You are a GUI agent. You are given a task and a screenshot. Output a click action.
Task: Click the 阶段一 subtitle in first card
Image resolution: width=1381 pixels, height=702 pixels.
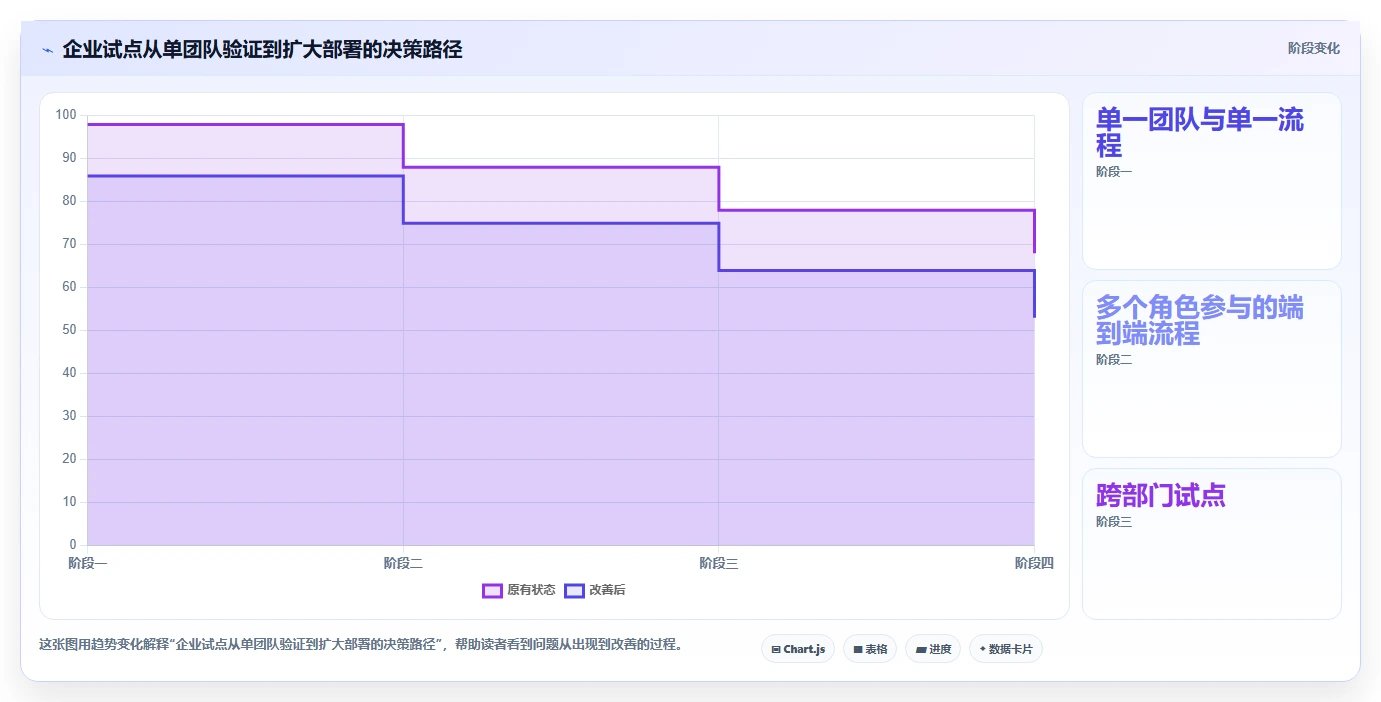click(x=1114, y=172)
